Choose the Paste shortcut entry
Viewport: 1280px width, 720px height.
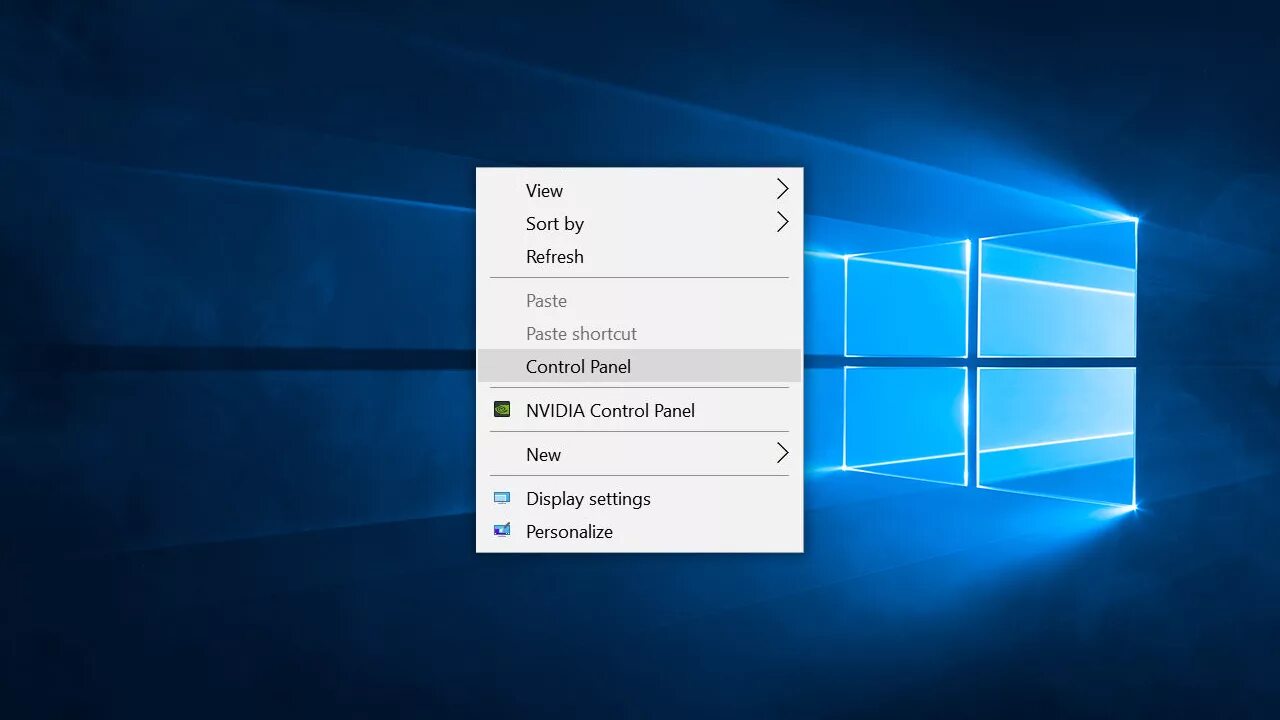pyautogui.click(x=639, y=333)
